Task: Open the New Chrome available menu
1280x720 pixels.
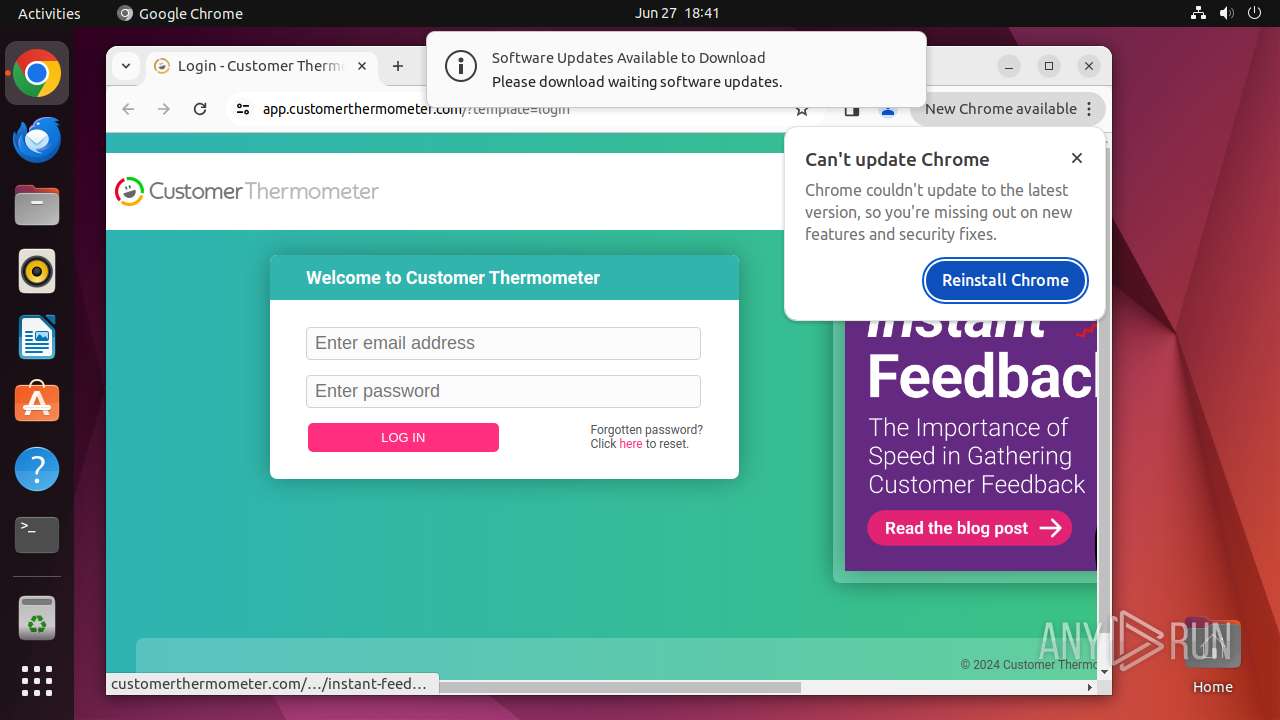Action: (x=1008, y=109)
